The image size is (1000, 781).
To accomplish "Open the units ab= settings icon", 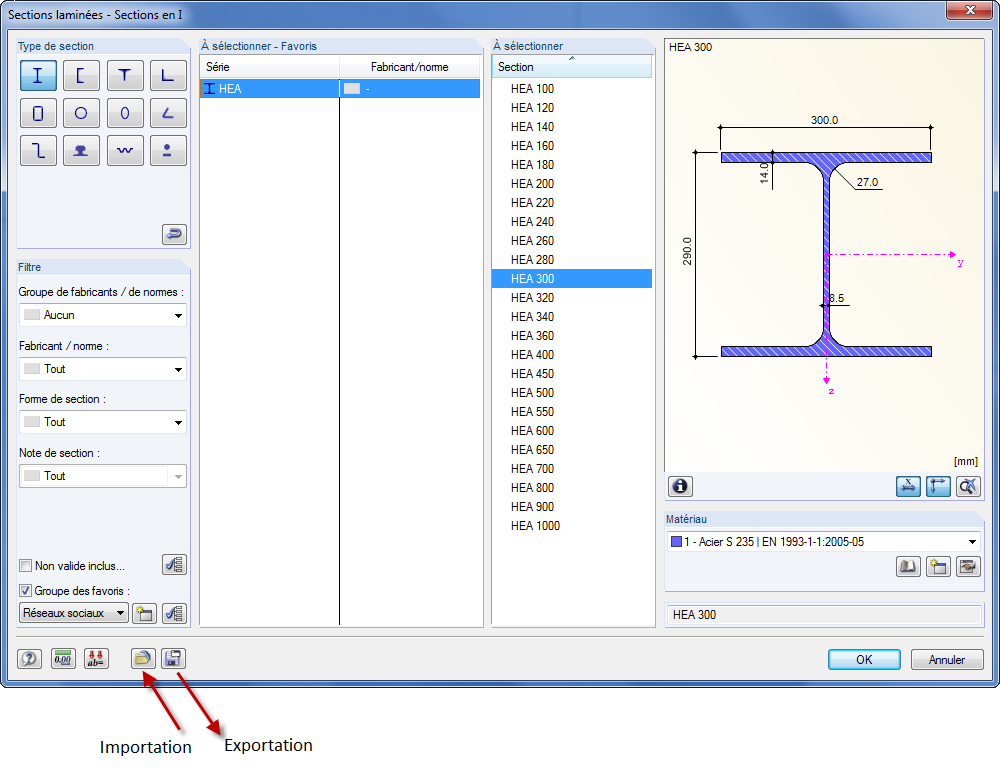I will tap(96, 659).
